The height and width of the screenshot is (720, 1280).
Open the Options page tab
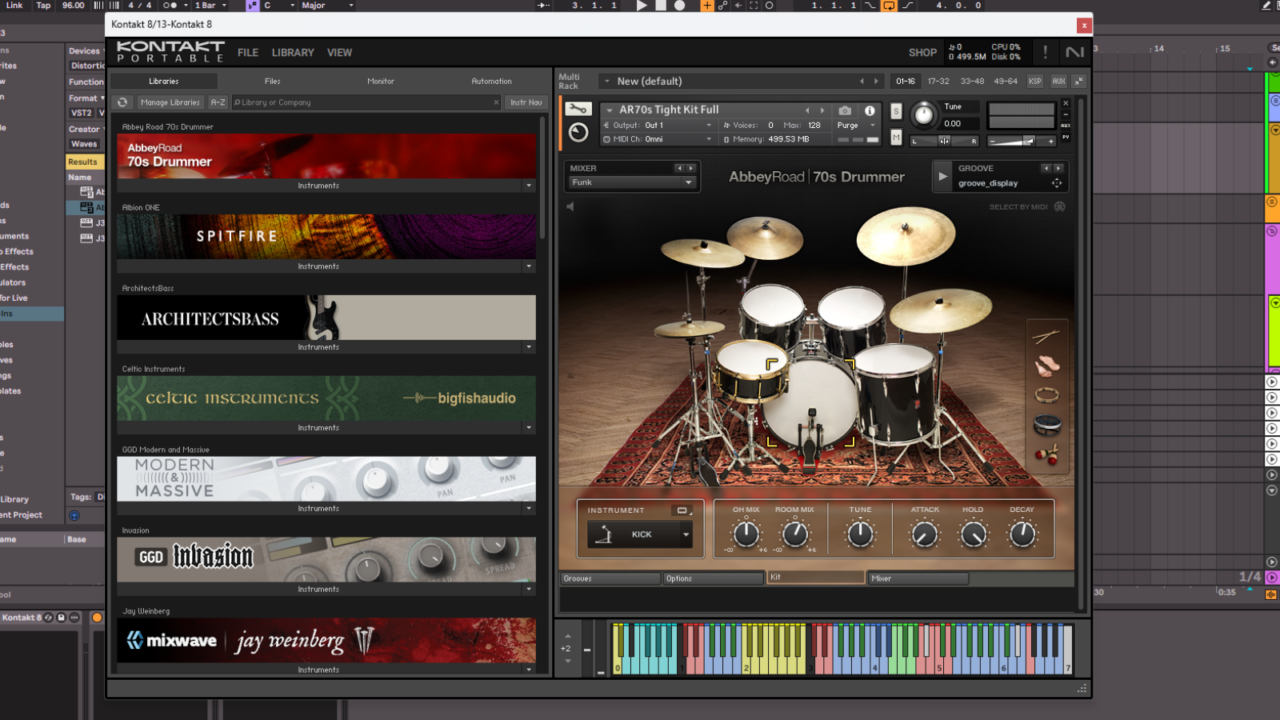[x=714, y=579]
